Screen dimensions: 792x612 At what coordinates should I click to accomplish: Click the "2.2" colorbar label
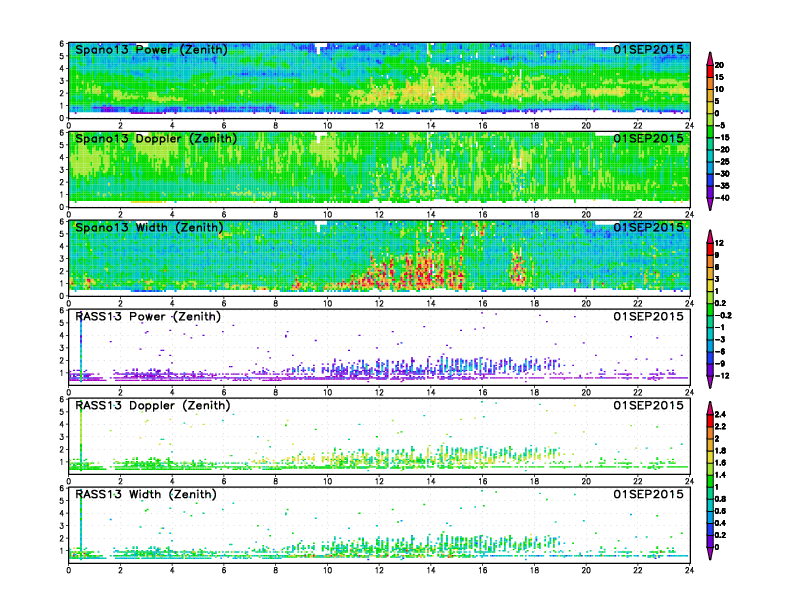(720, 426)
